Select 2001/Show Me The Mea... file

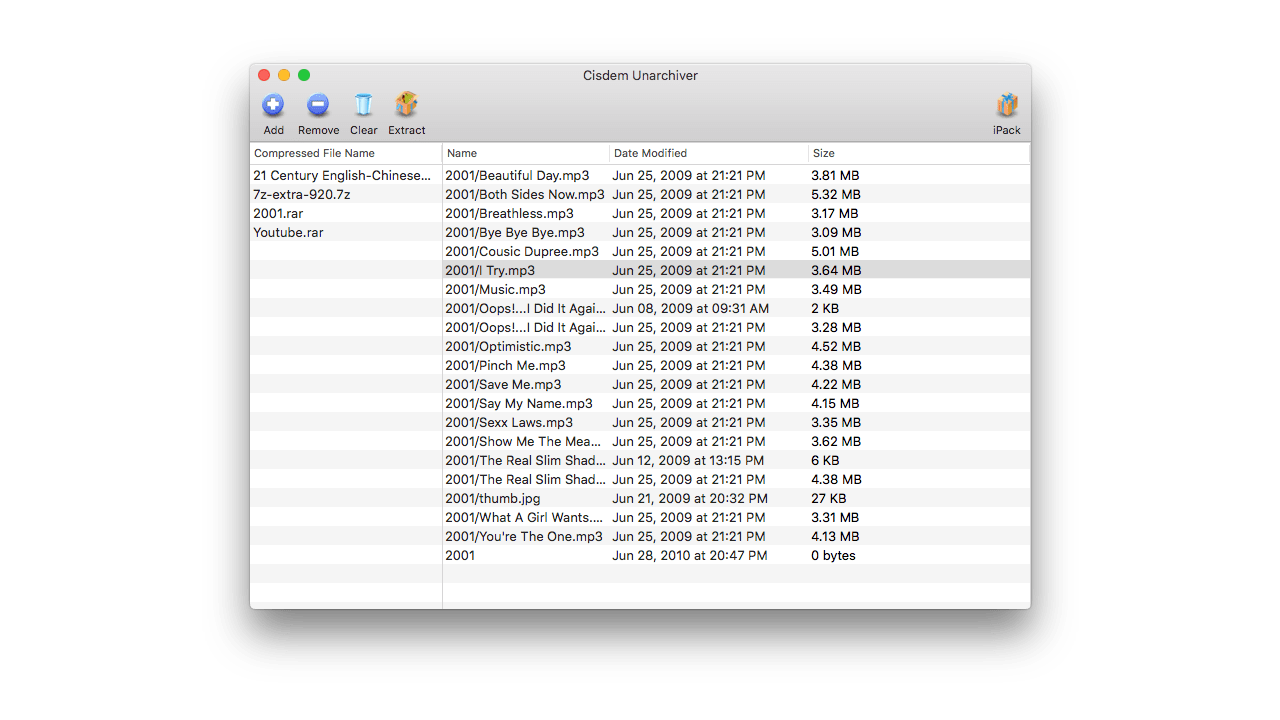point(736,441)
